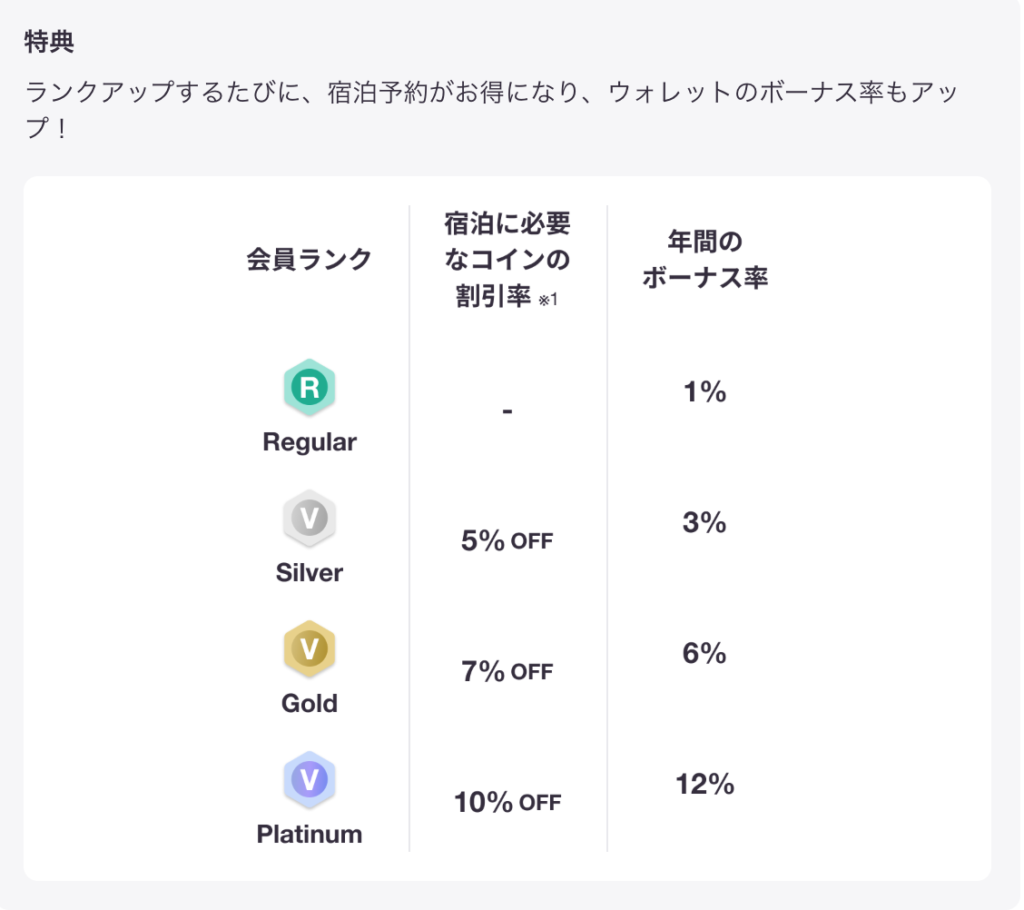1024x910 pixels.
Task: Click the 12% Platinum bonus rate
Action: pos(705,785)
